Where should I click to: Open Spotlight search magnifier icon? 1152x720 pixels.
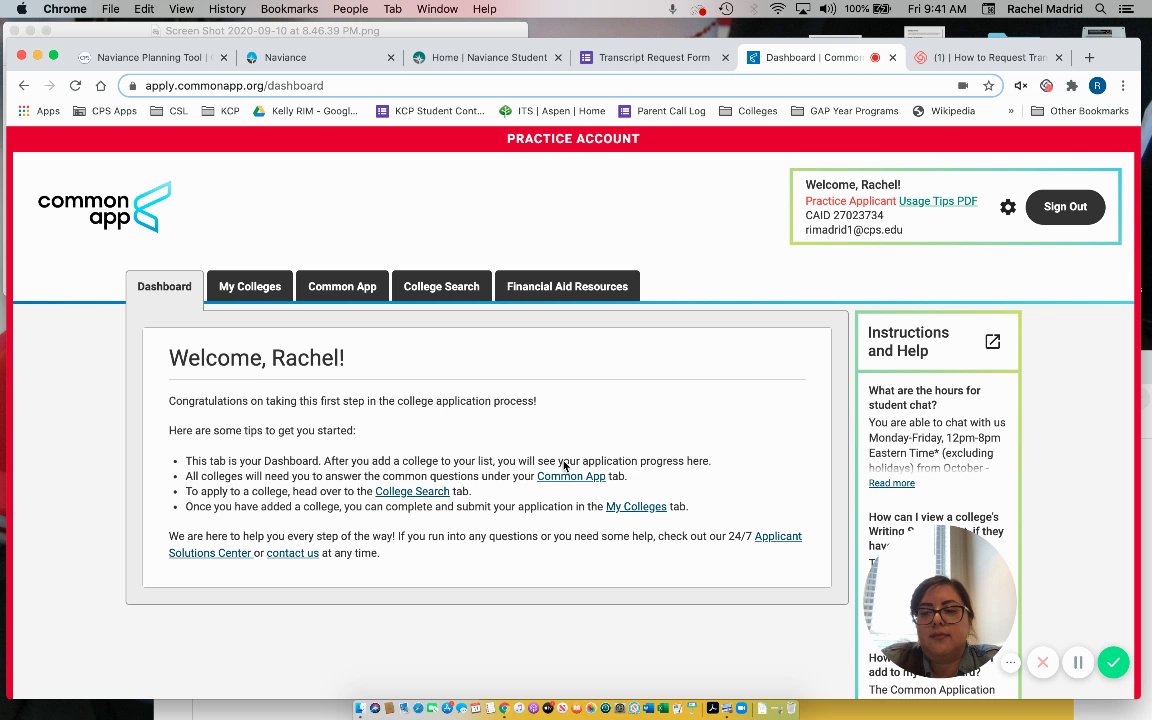(x=1101, y=9)
